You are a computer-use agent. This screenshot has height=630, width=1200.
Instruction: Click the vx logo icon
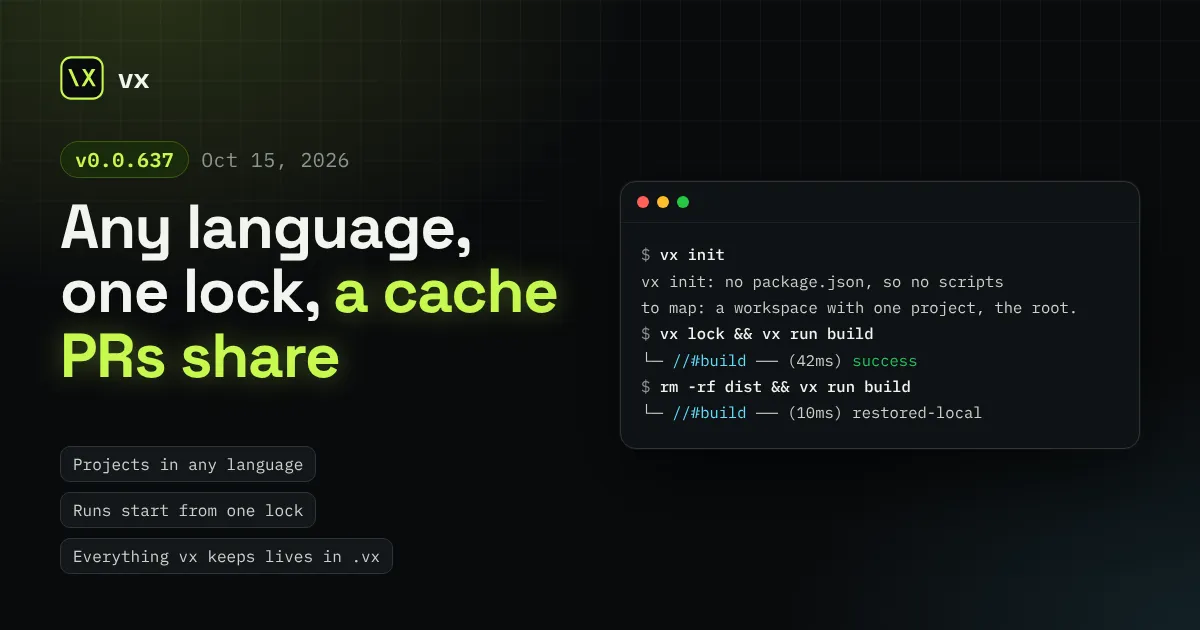point(82,78)
